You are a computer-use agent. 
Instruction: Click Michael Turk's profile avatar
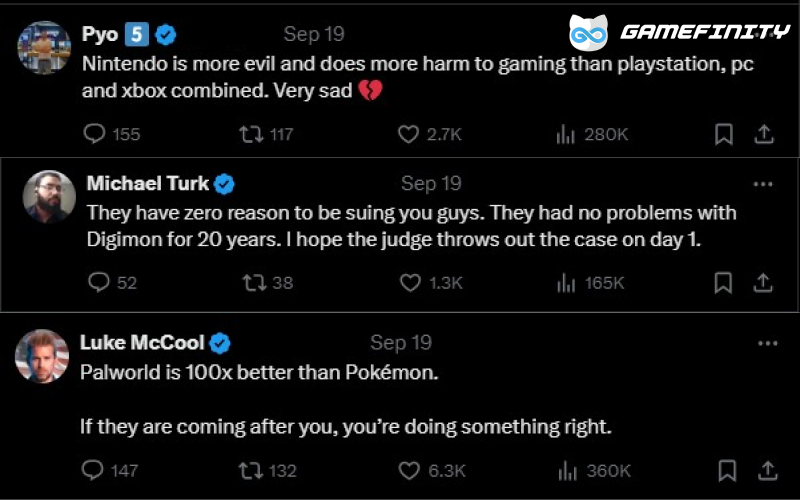49,196
